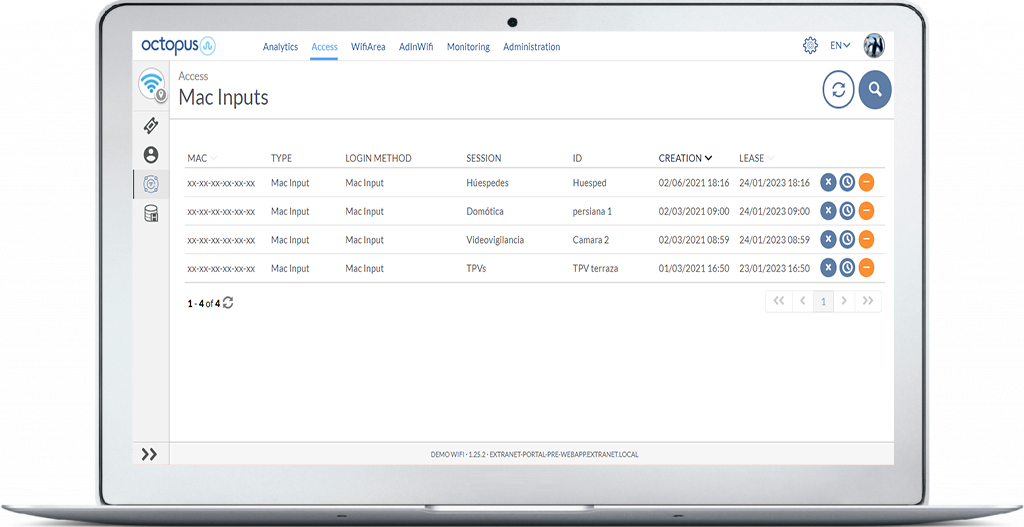The image size is (1024, 527).
Task: Open the AdInWifi menu
Action: (416, 47)
